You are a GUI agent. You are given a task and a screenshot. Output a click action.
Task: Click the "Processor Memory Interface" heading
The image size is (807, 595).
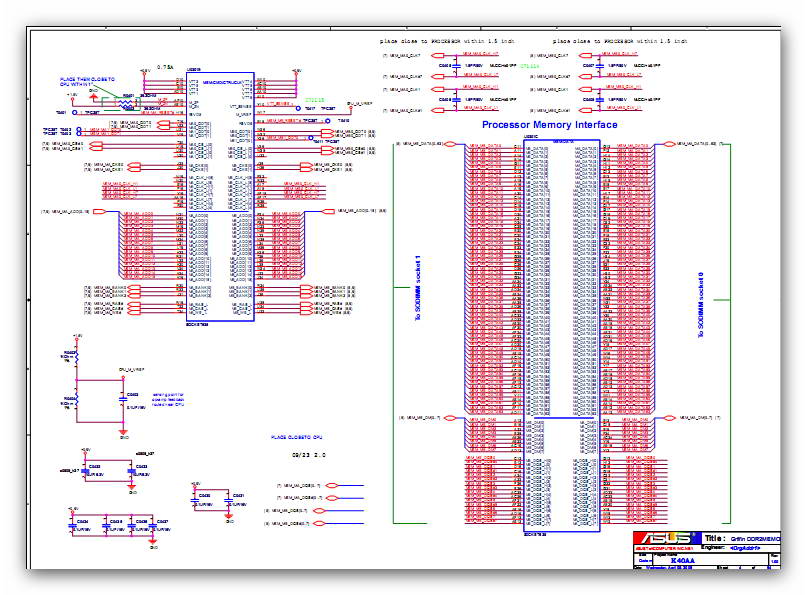click(550, 125)
